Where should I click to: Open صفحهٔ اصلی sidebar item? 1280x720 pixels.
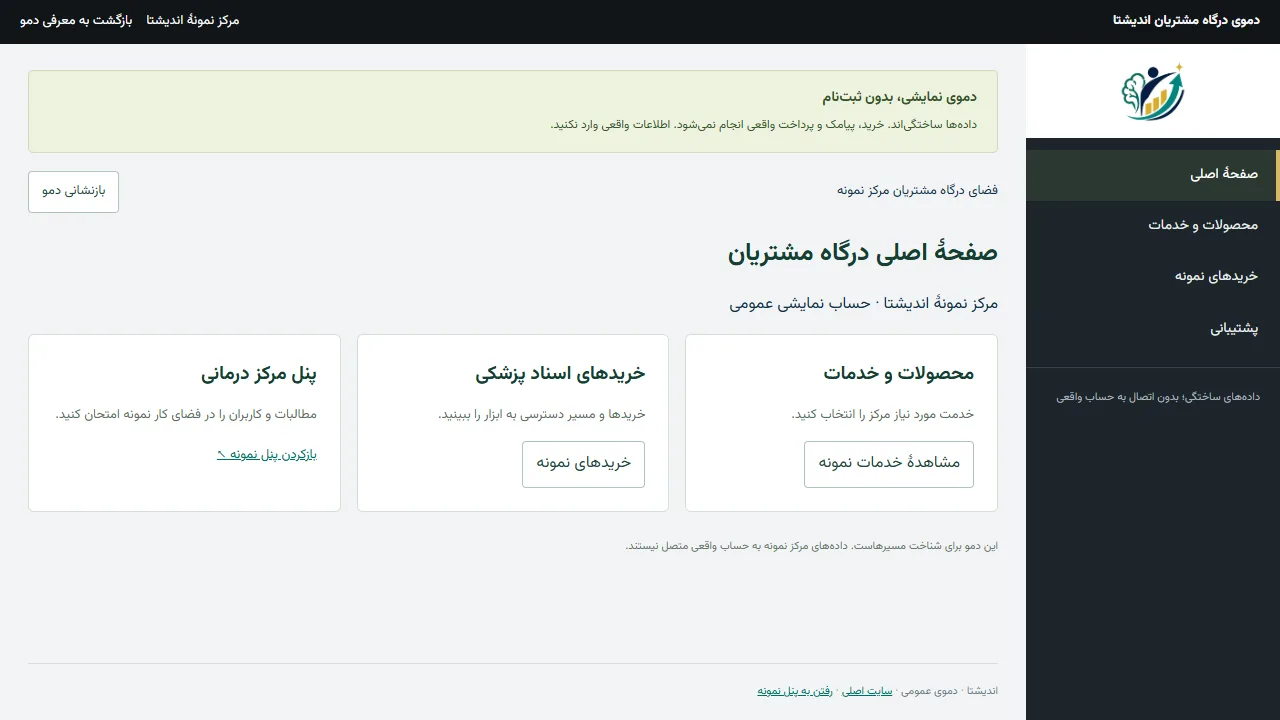click(1153, 175)
